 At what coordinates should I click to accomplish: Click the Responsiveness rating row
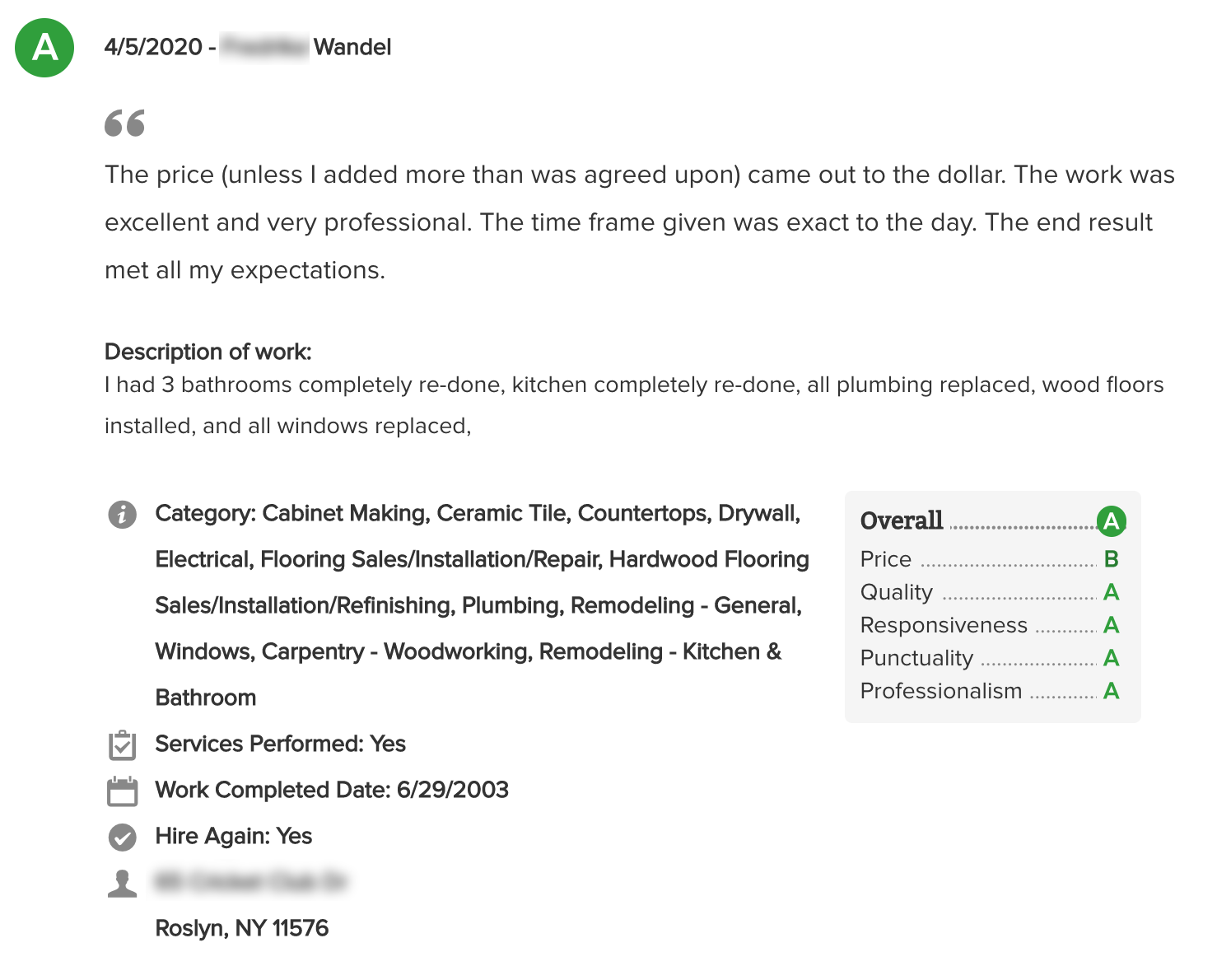[x=990, y=625]
